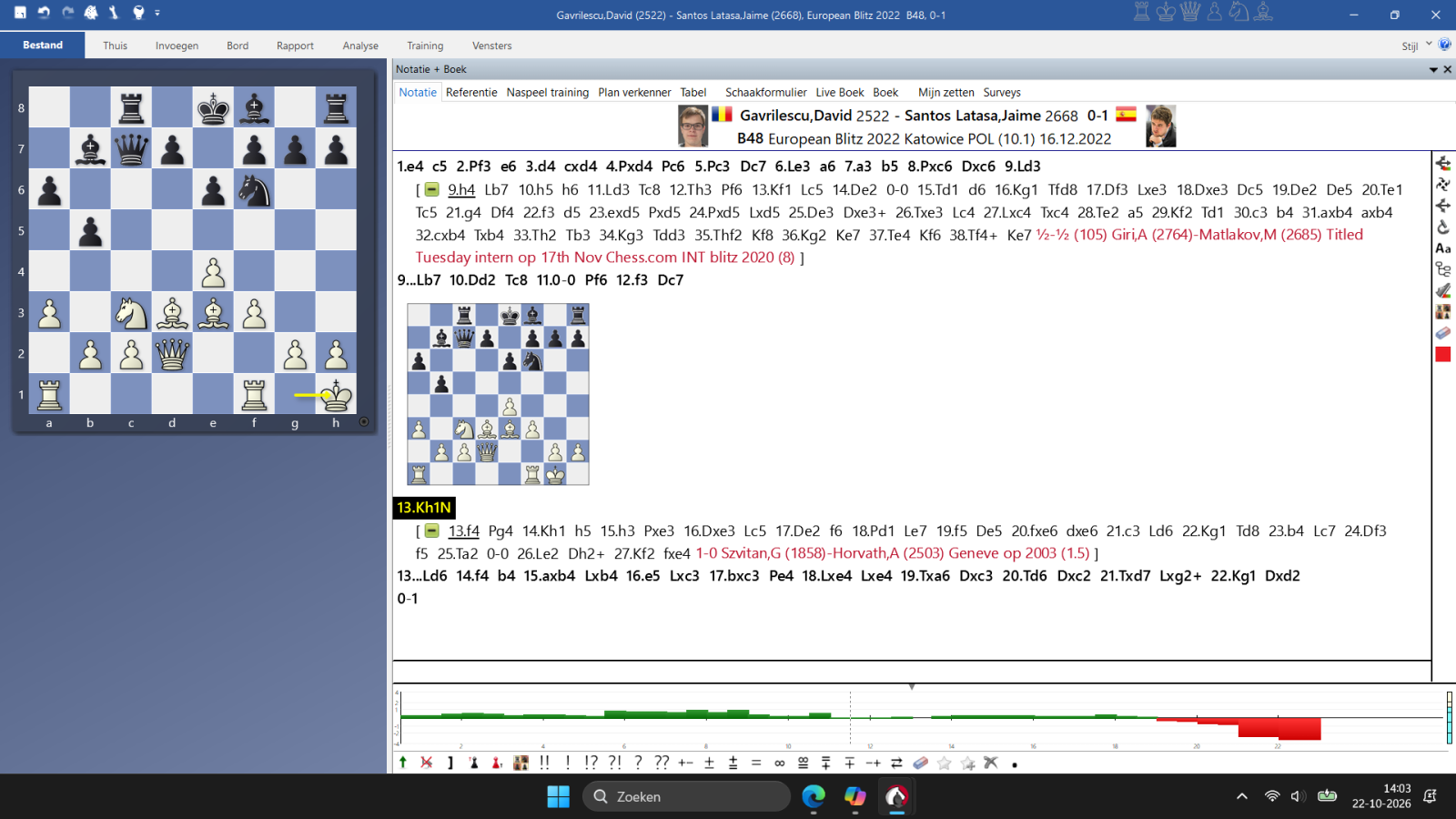Insert the equals = evaluation symbol
Image resolution: width=1456 pixels, height=819 pixels.
[756, 763]
